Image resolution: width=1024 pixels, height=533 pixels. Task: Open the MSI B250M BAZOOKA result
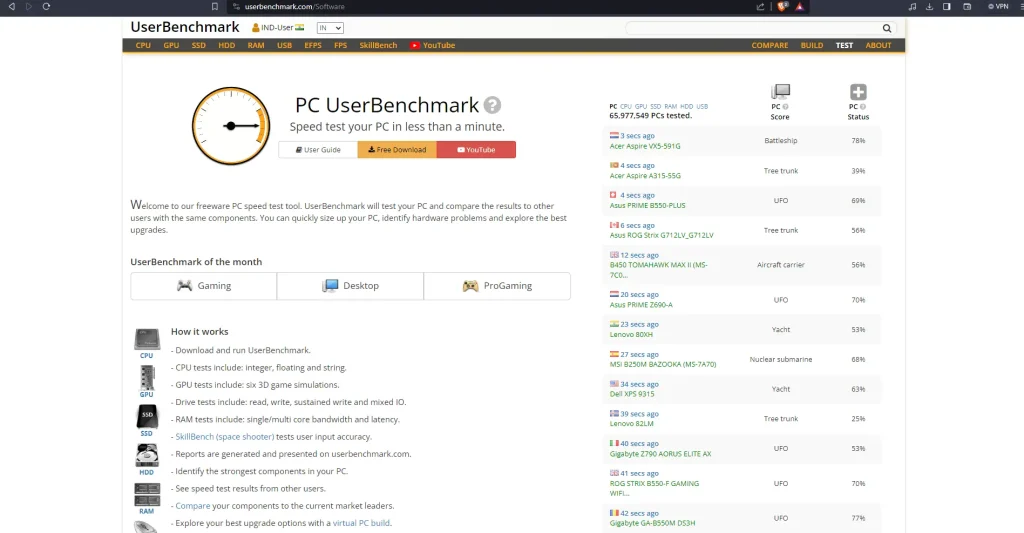[663, 364]
